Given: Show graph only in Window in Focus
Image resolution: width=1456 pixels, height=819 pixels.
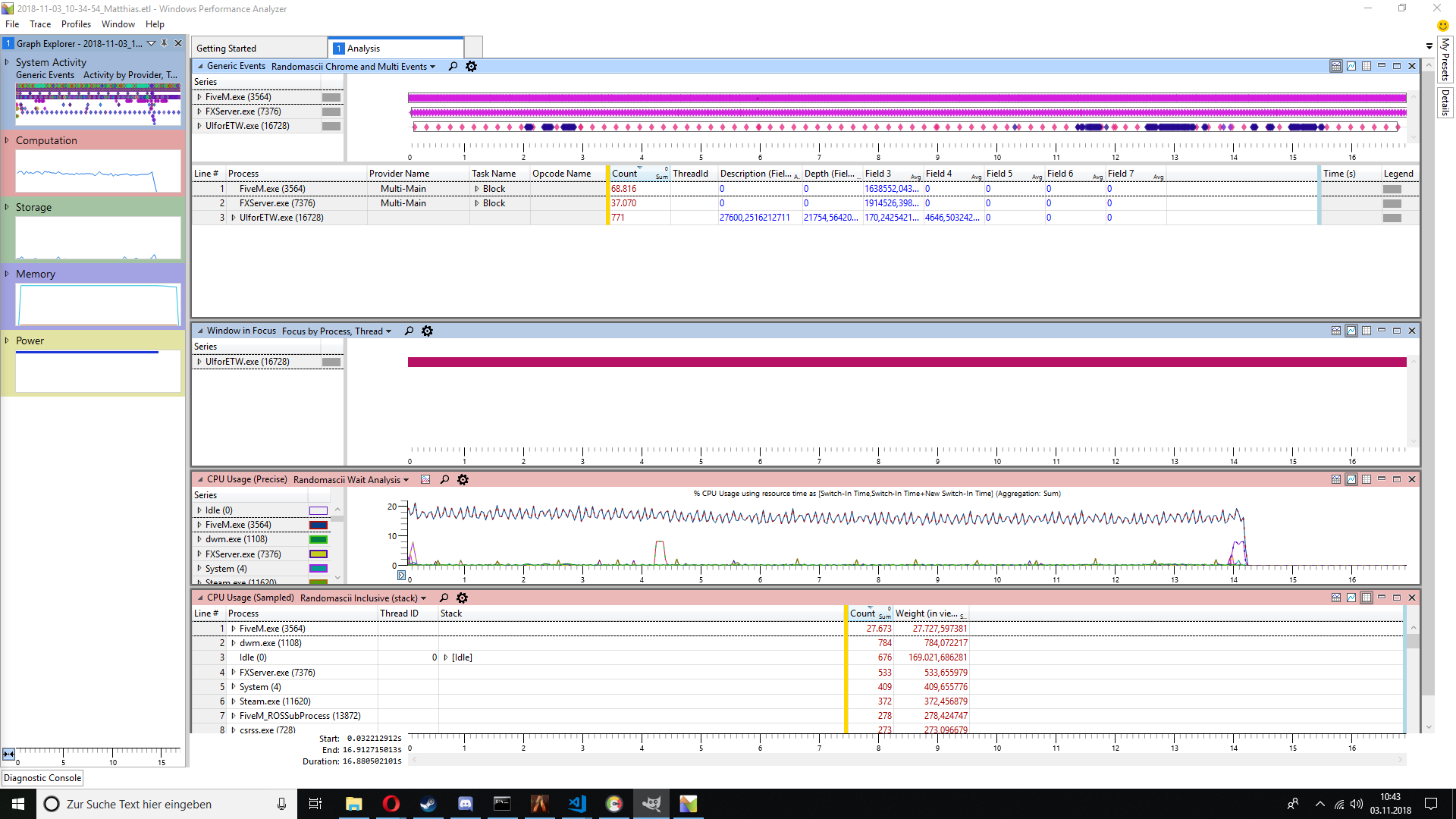Looking at the screenshot, I should pyautogui.click(x=1351, y=331).
